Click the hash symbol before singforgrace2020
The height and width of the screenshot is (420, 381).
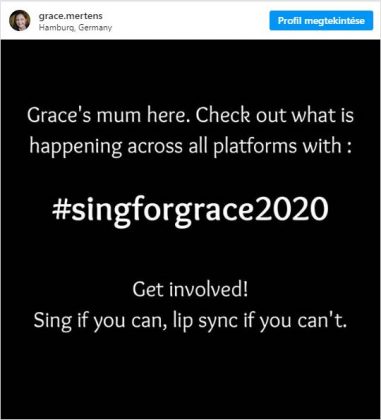[x=60, y=210]
